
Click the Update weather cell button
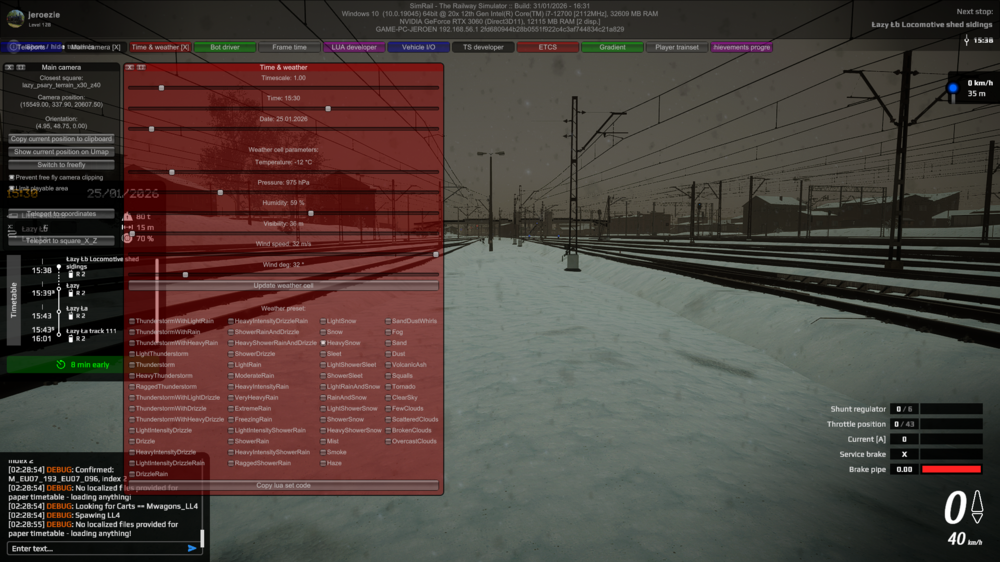point(283,286)
